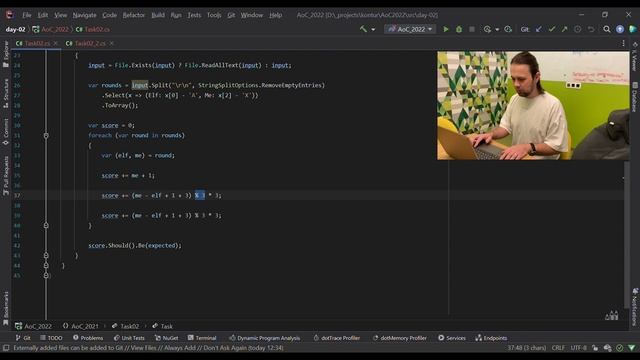The height and width of the screenshot is (360, 640).
Task: Open the Run menu
Action: tap(176, 15)
